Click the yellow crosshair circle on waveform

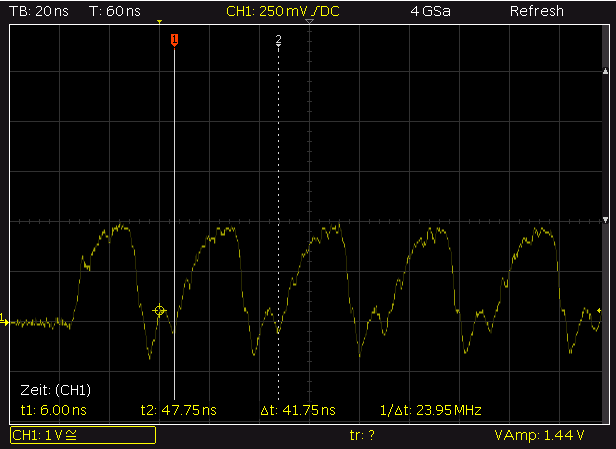[159, 311]
